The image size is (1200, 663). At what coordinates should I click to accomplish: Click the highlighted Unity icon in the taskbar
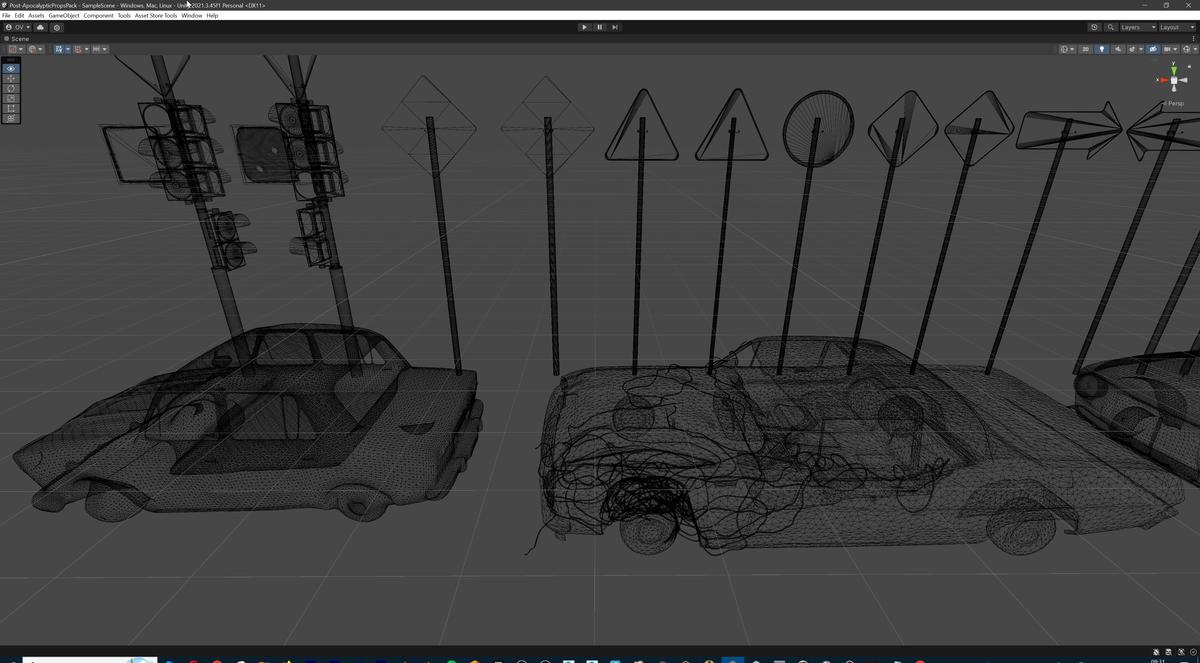click(732, 659)
